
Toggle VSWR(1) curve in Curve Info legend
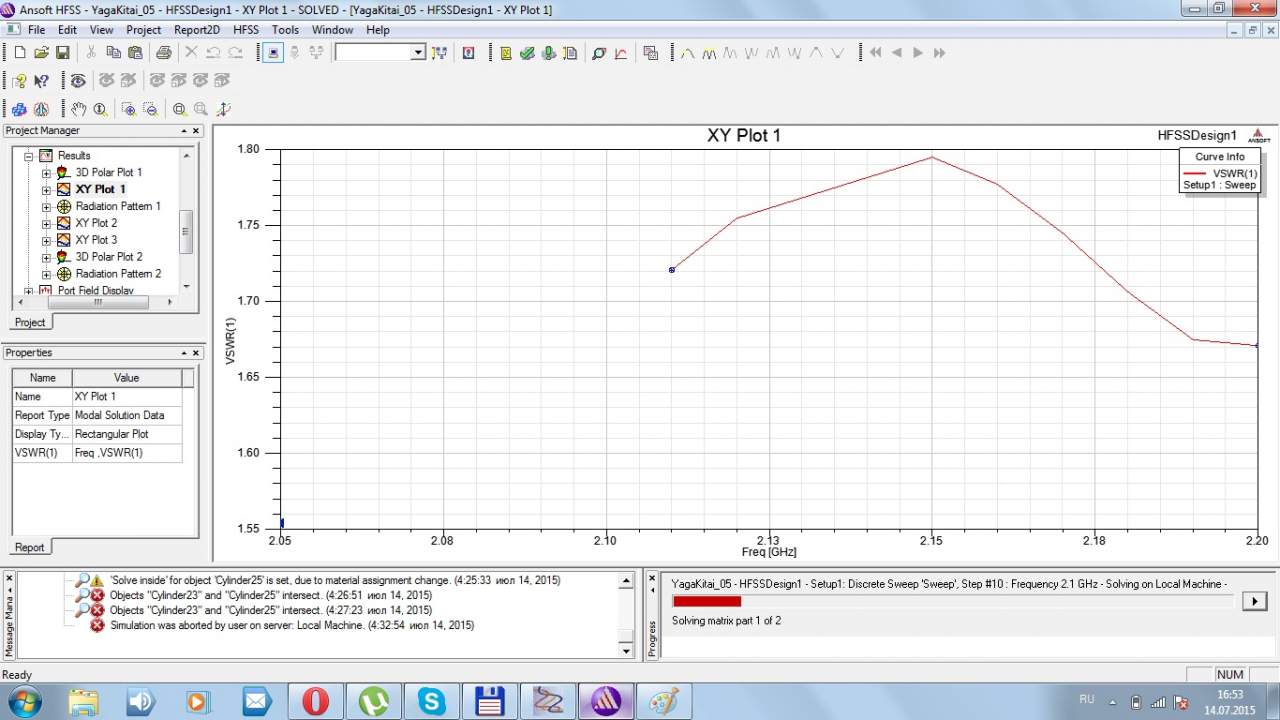tap(1220, 173)
